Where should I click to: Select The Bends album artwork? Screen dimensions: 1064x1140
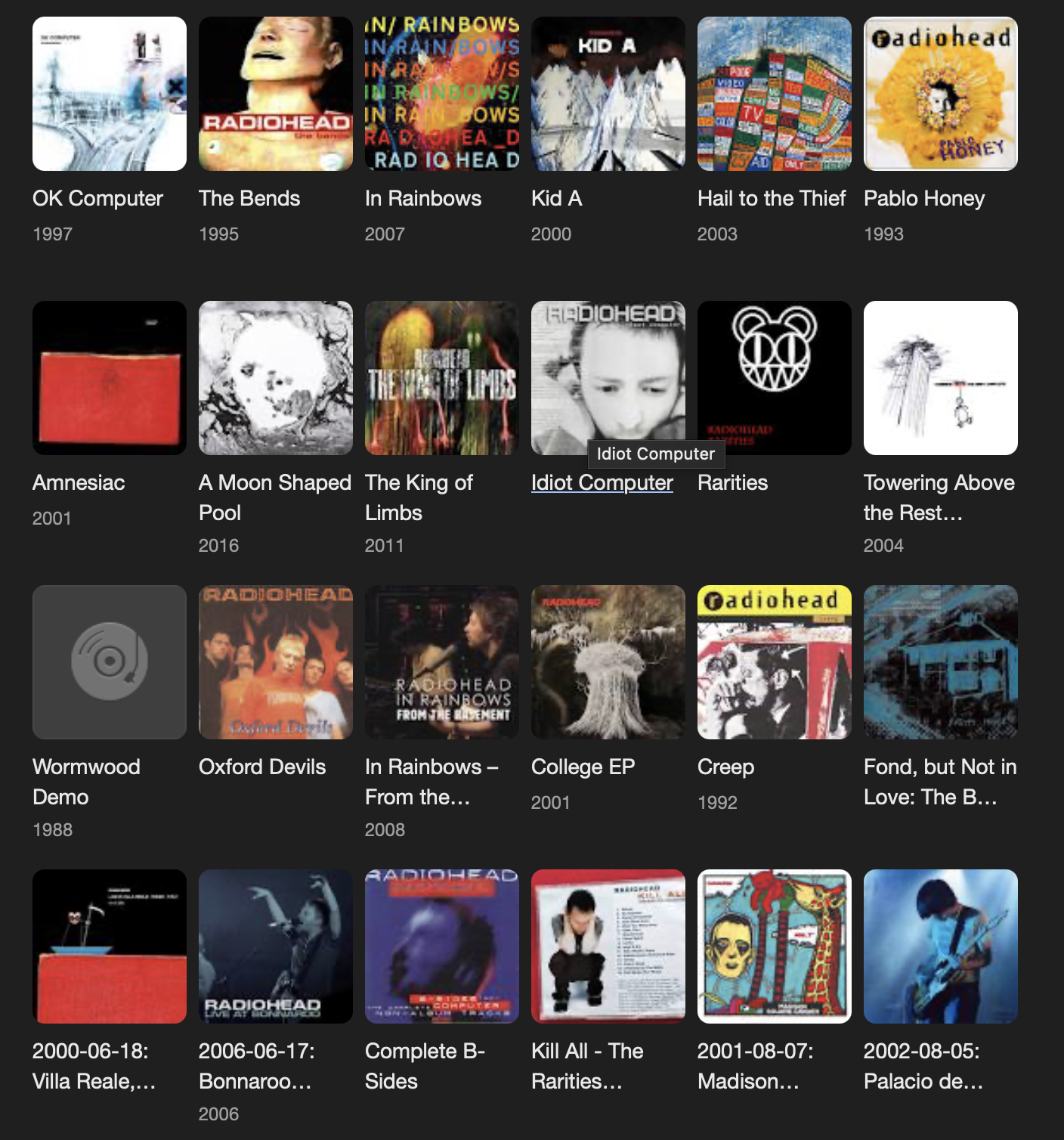tap(276, 94)
